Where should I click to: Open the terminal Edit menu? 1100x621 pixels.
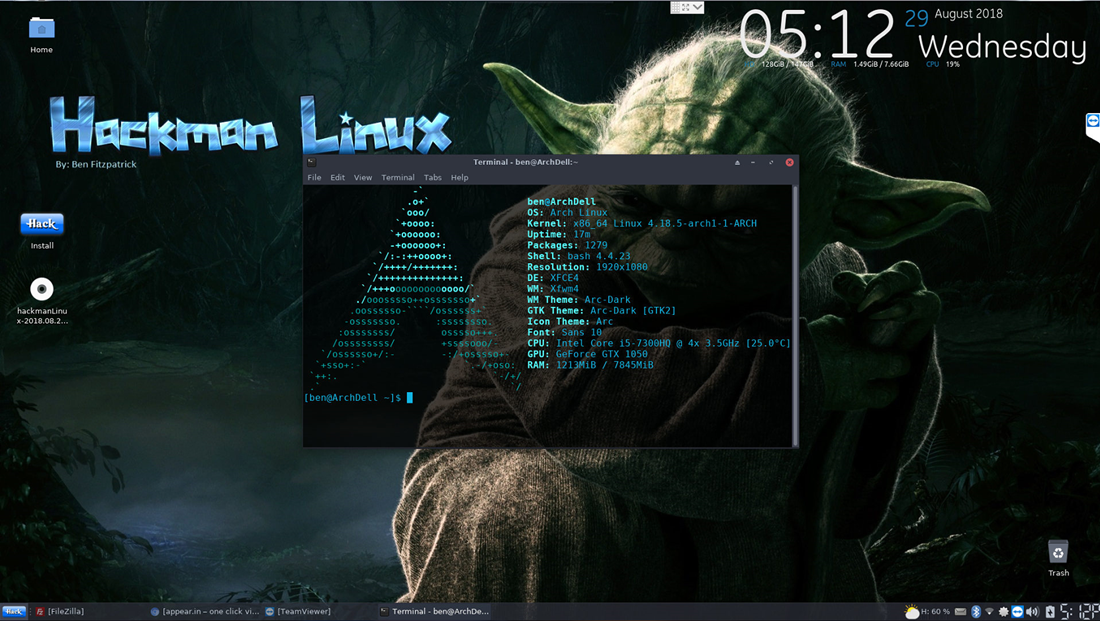point(337,178)
